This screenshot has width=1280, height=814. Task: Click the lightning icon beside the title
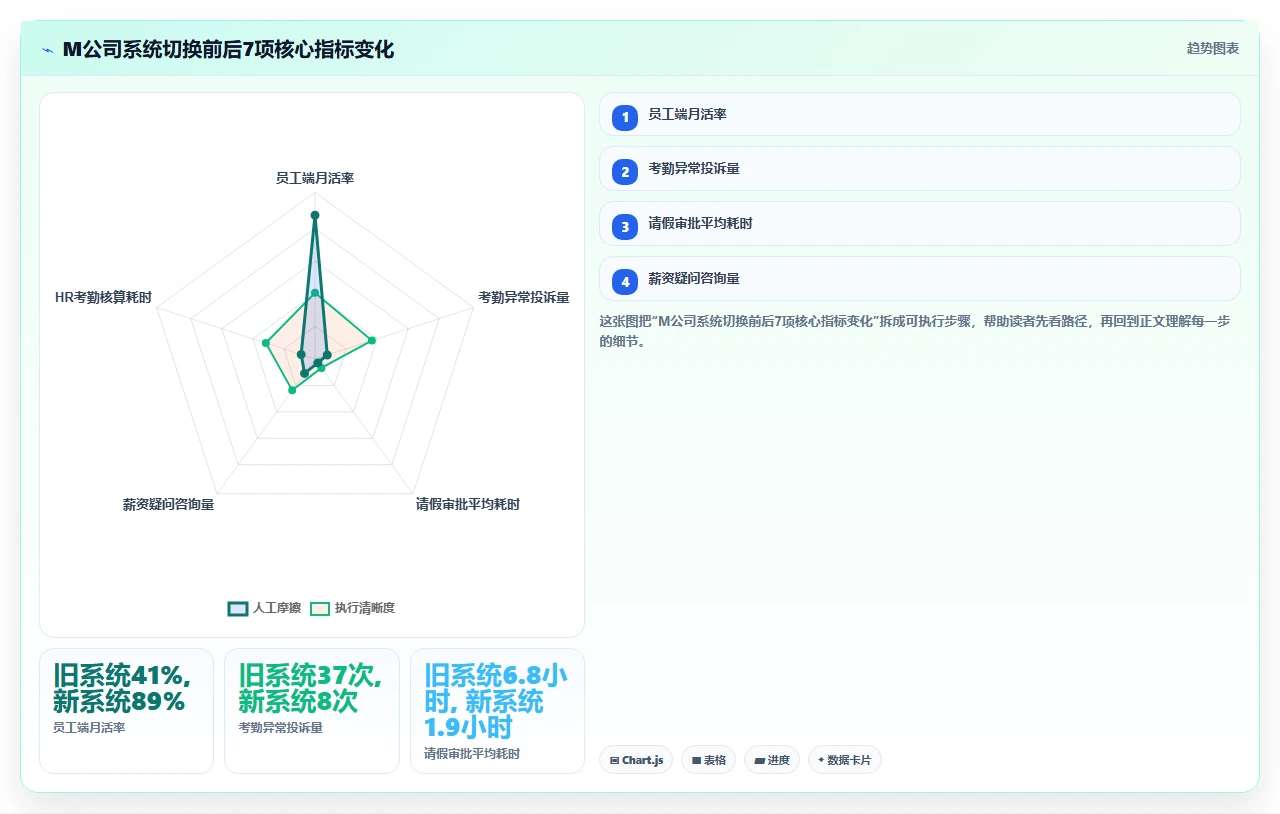coord(48,50)
